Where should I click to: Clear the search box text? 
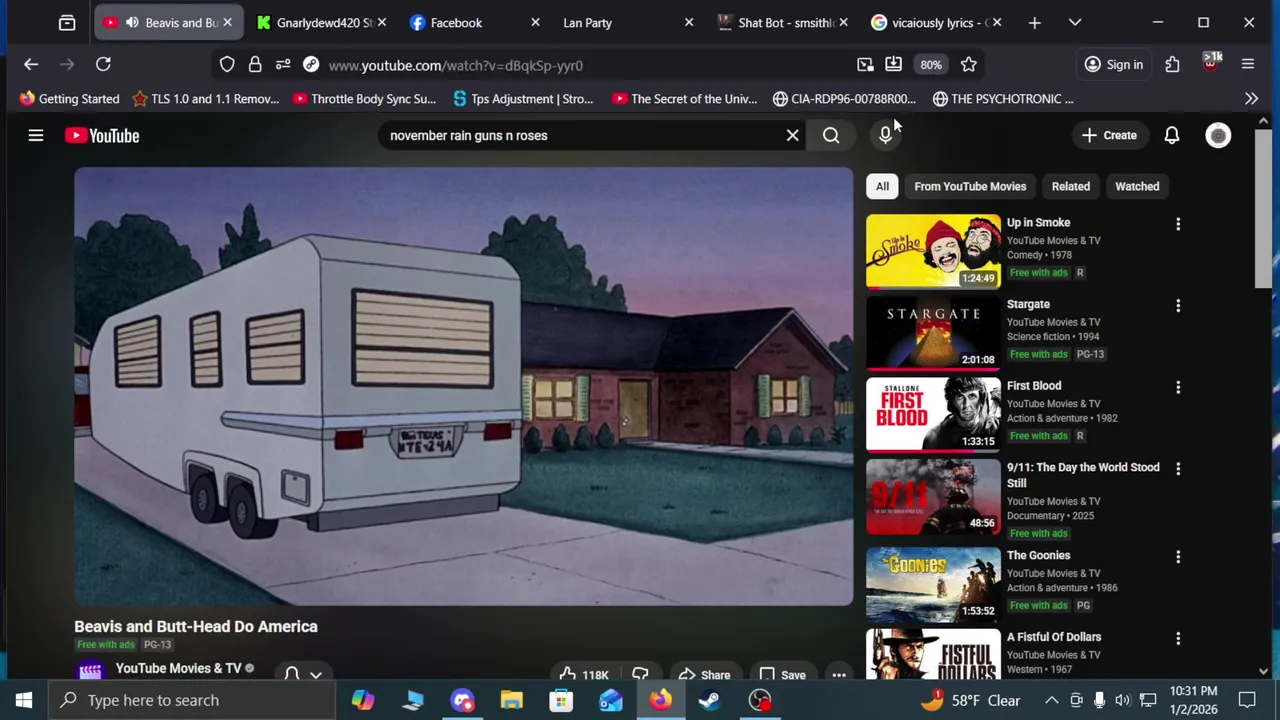[792, 135]
